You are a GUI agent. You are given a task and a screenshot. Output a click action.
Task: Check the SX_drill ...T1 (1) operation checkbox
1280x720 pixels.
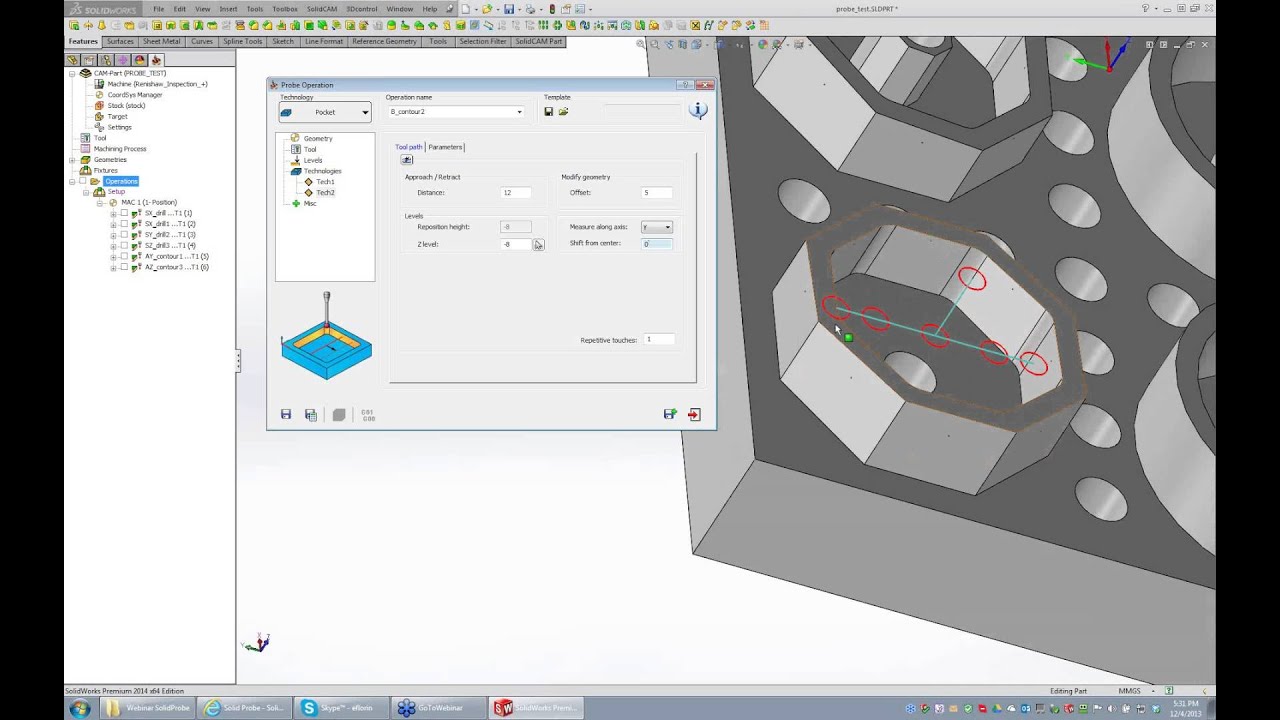pyautogui.click(x=124, y=213)
